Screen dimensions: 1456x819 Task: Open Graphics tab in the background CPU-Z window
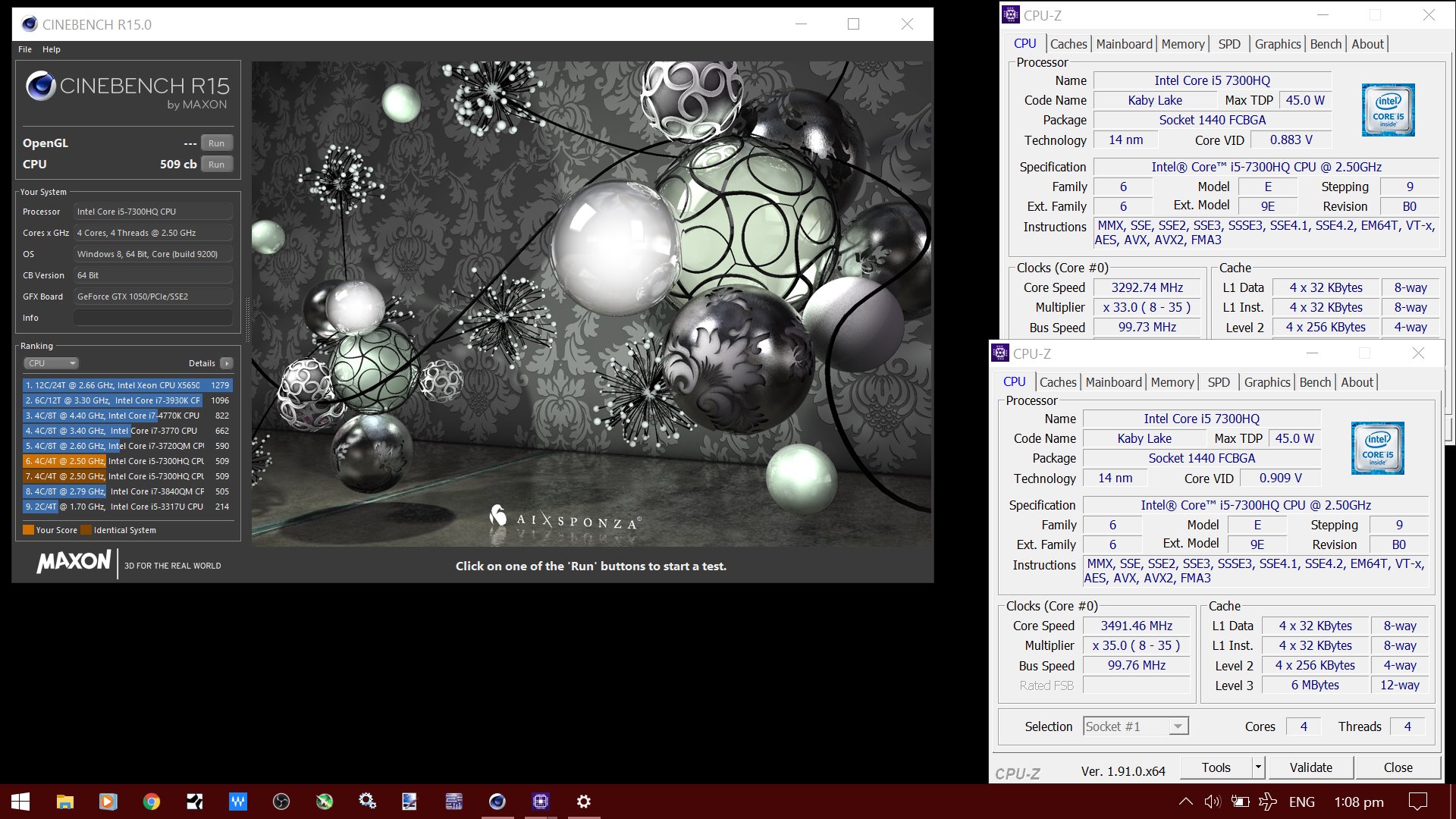point(1278,44)
